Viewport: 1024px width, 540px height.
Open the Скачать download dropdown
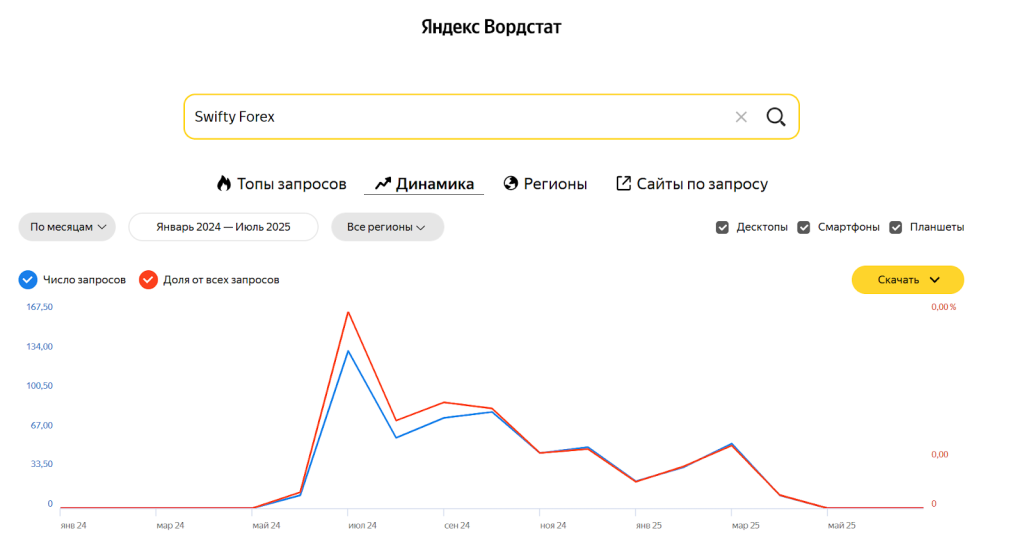coord(908,280)
